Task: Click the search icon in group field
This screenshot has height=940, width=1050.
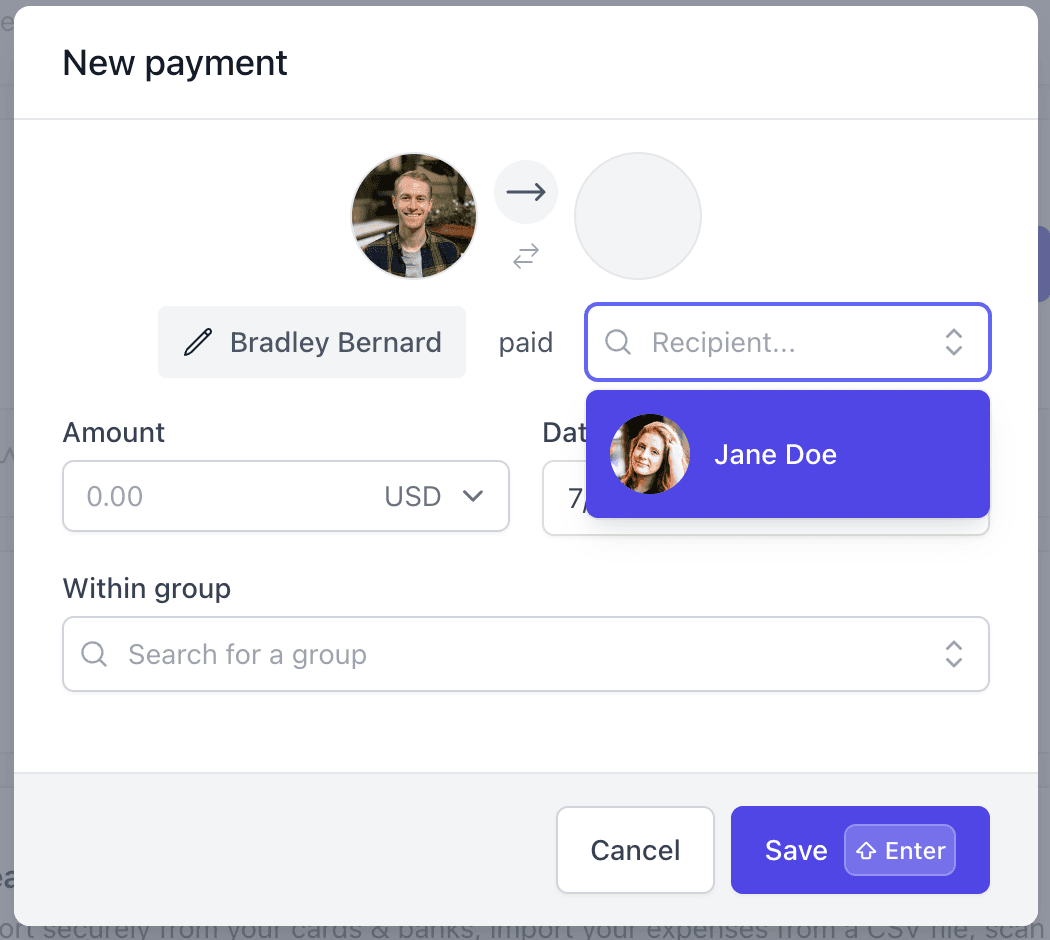Action: click(94, 654)
